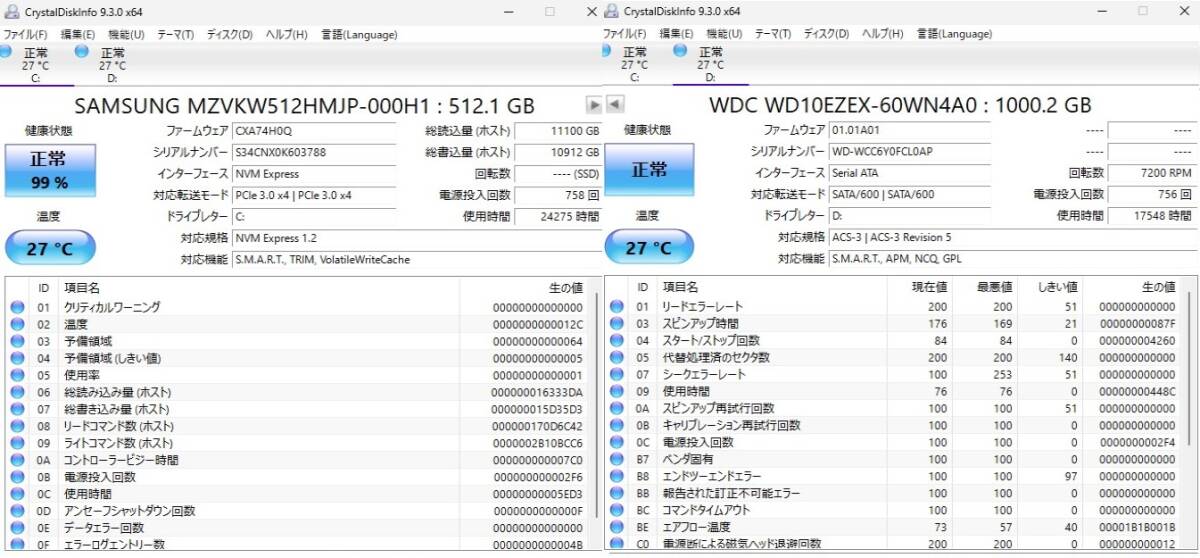Click status orb for シークエラーレート row
The height and width of the screenshot is (558, 1200).
(616, 374)
